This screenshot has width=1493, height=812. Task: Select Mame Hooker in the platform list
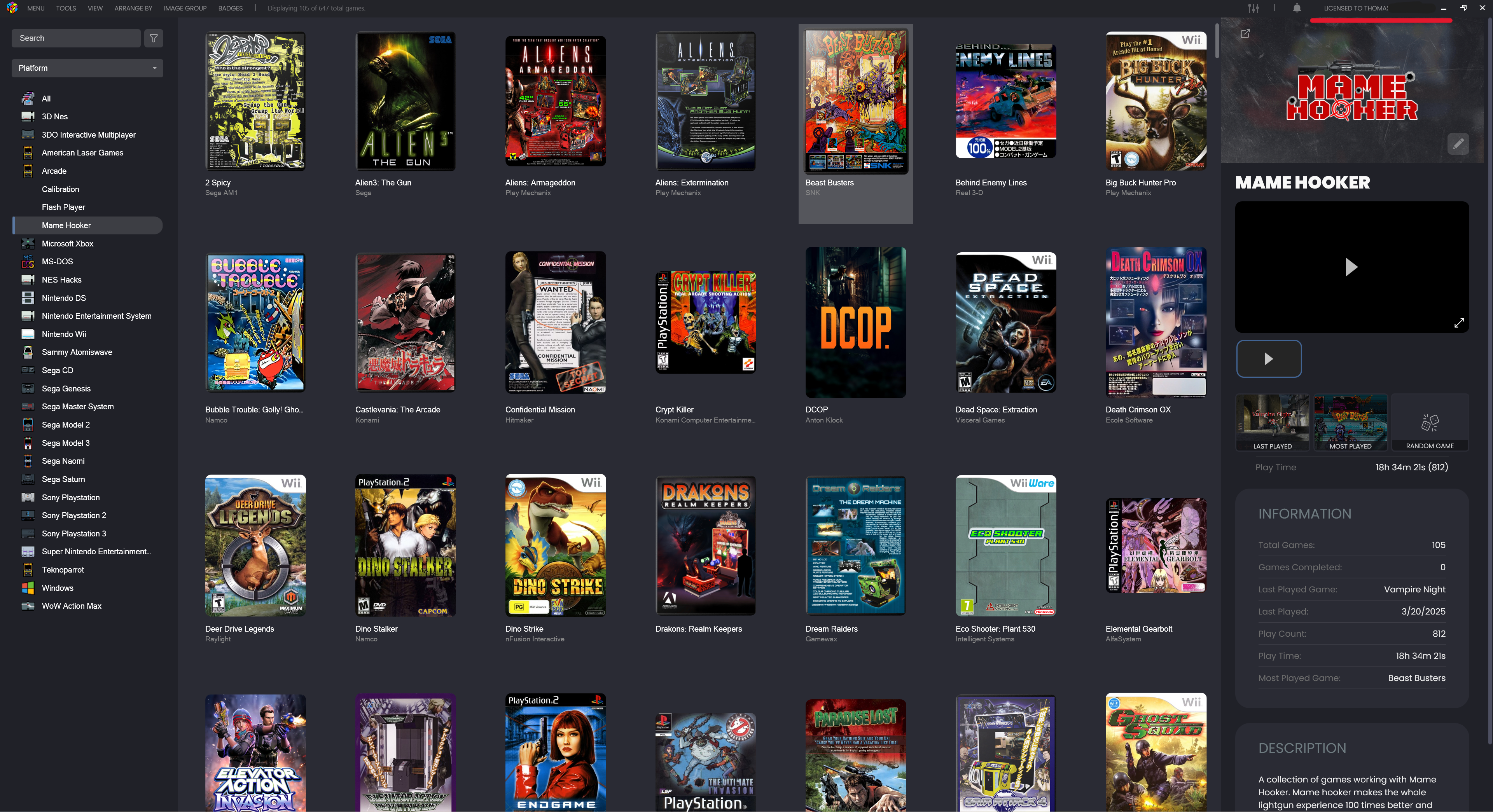(x=87, y=225)
